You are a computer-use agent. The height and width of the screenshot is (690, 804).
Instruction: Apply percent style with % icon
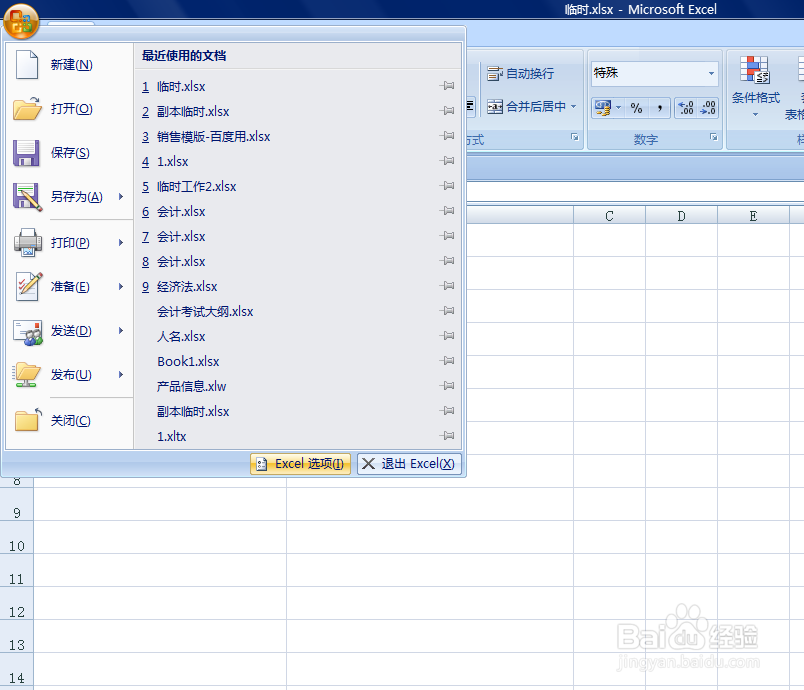pyautogui.click(x=636, y=108)
